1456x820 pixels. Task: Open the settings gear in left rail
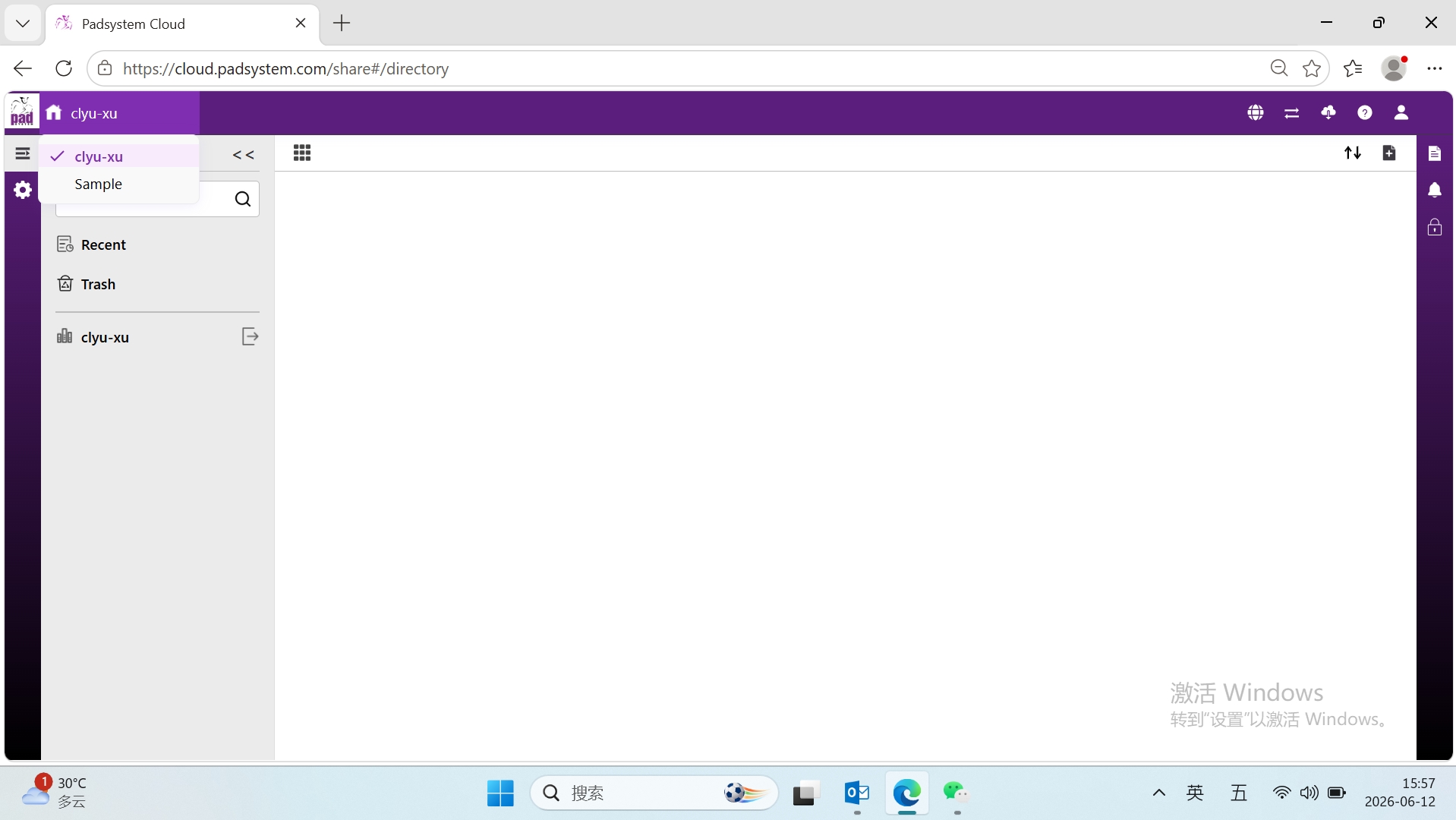[x=23, y=190]
